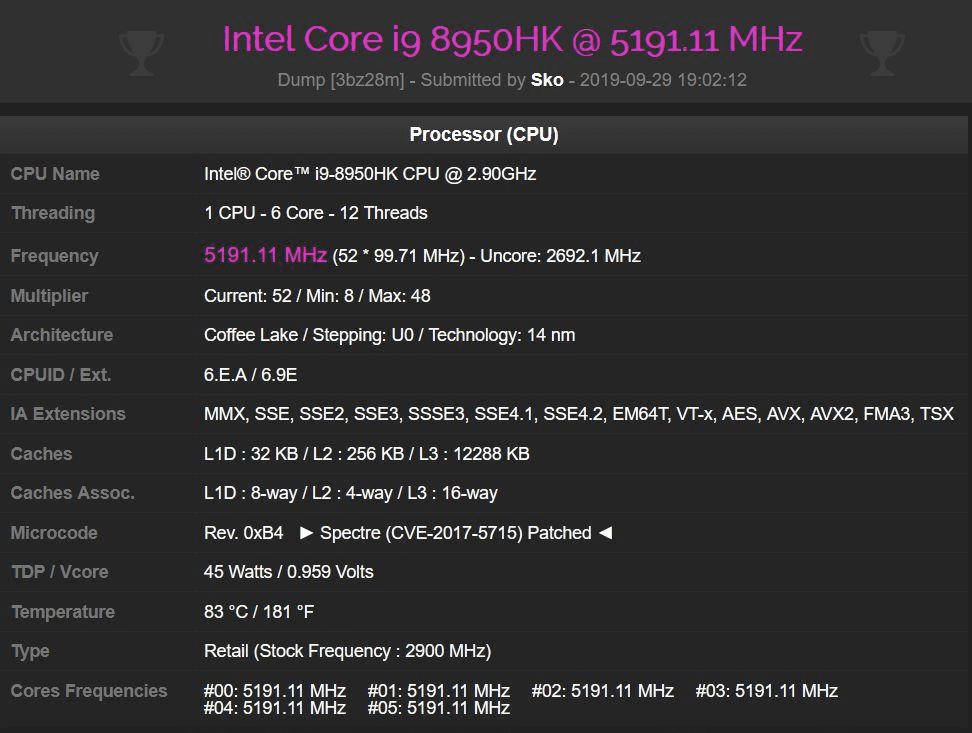The image size is (972, 733).
Task: Select the pink 5191.11 MHz frequency value
Action: (265, 255)
